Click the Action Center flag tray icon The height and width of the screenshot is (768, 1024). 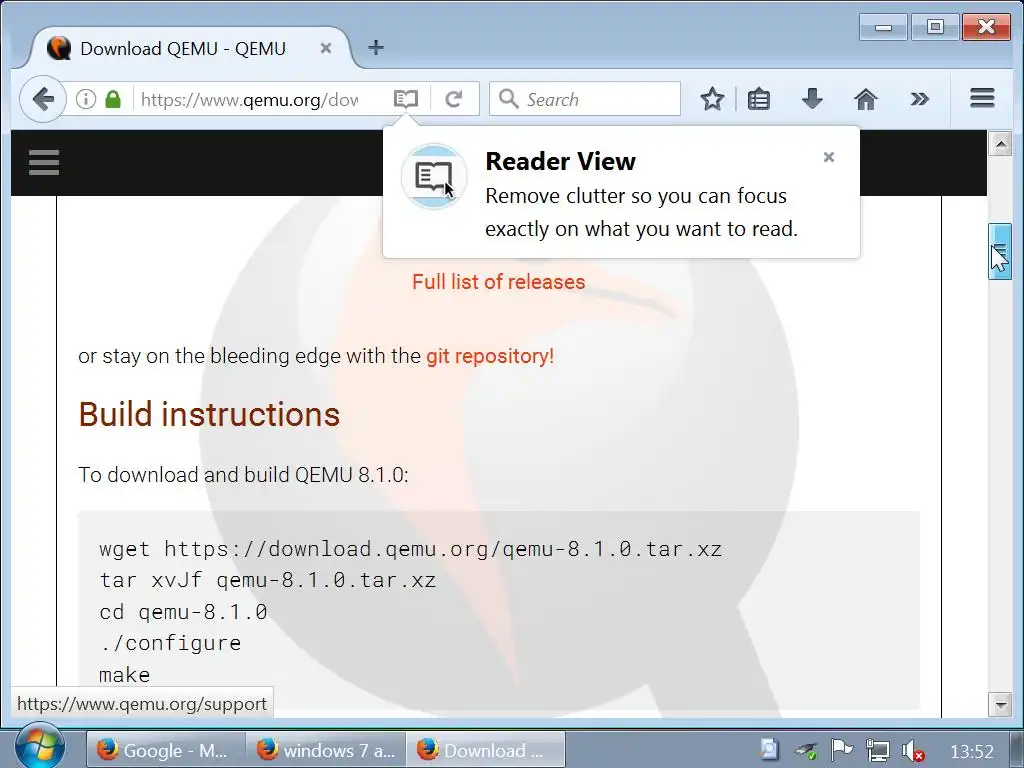(x=842, y=750)
